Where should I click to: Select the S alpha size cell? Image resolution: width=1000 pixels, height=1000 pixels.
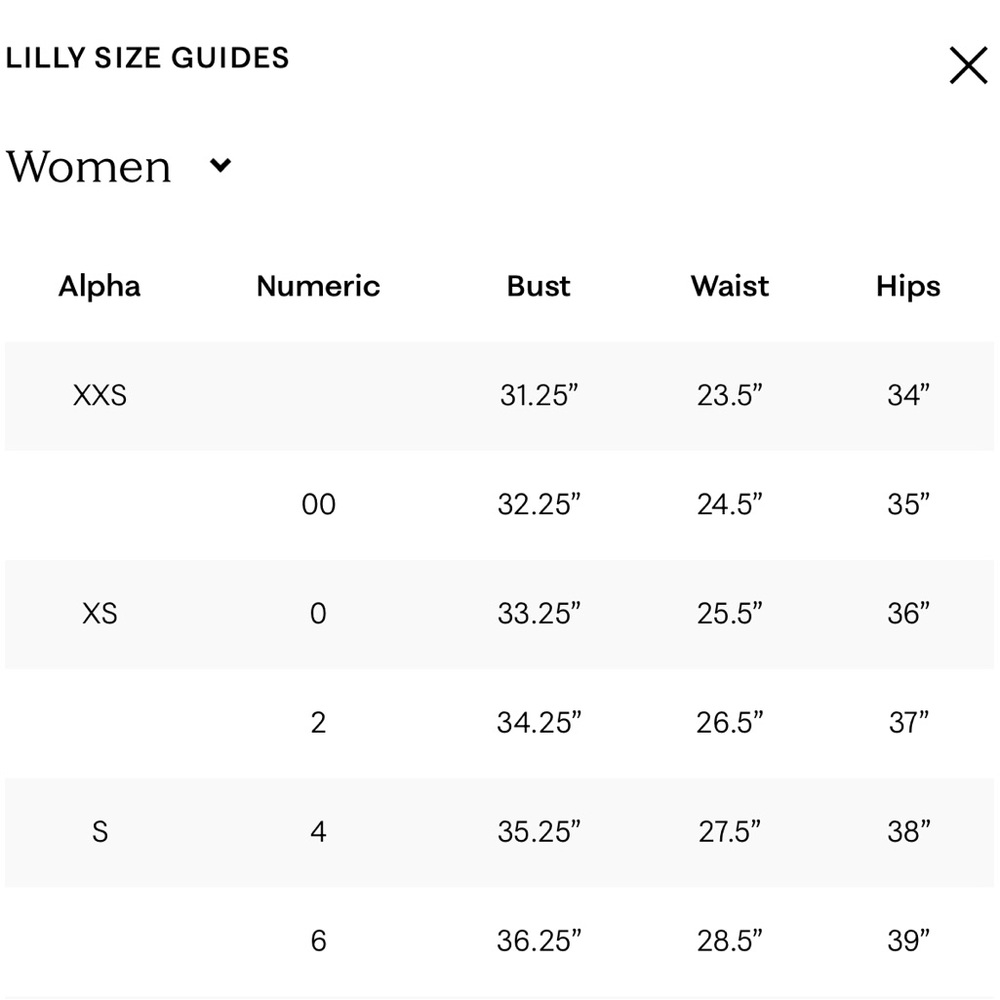[x=99, y=832]
